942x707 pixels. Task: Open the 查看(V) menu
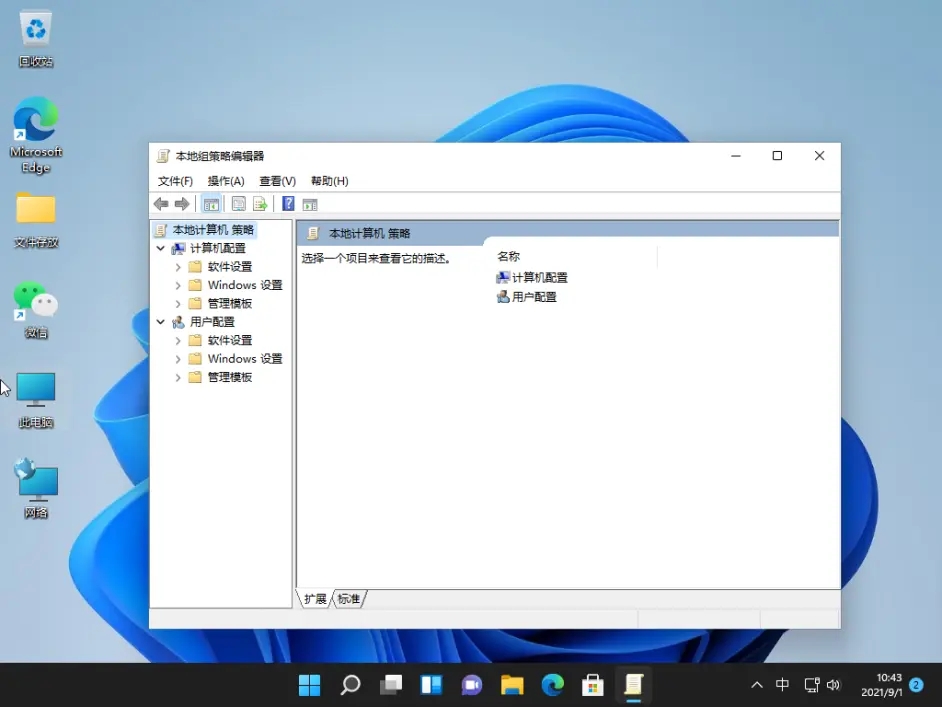(276, 181)
